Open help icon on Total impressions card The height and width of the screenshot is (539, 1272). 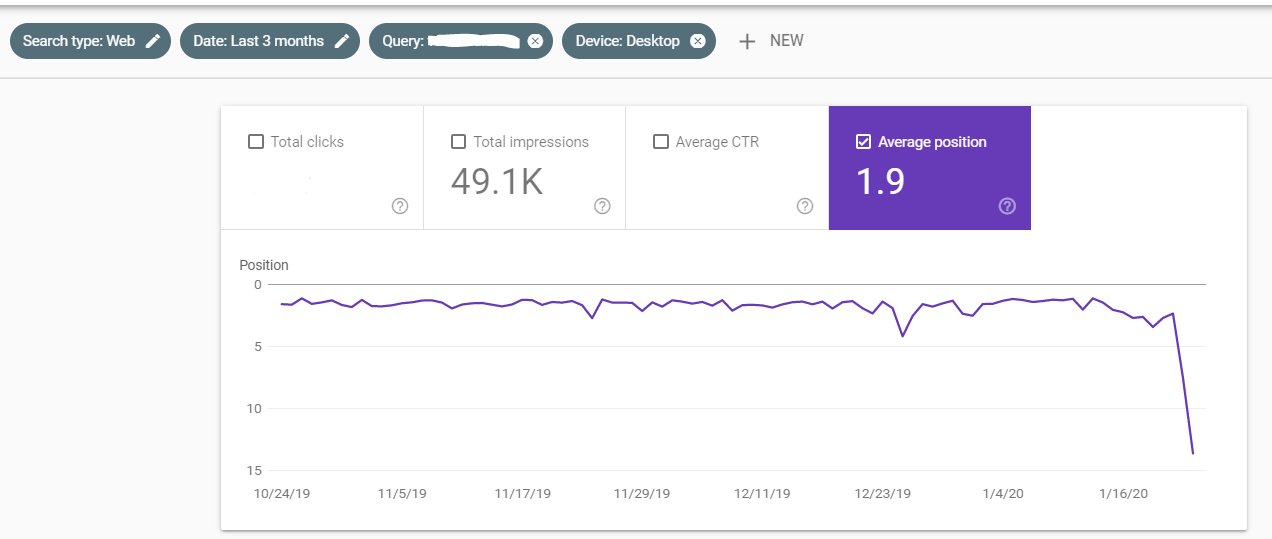tap(602, 206)
